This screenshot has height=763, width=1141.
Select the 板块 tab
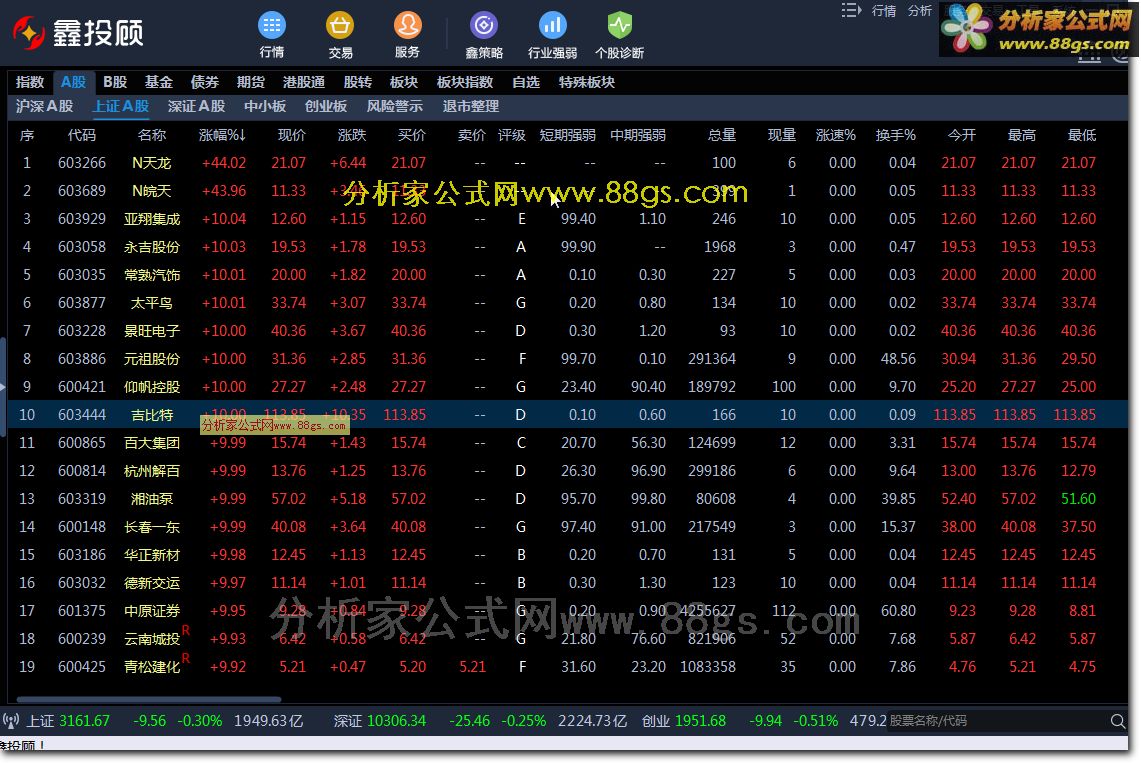pyautogui.click(x=404, y=82)
